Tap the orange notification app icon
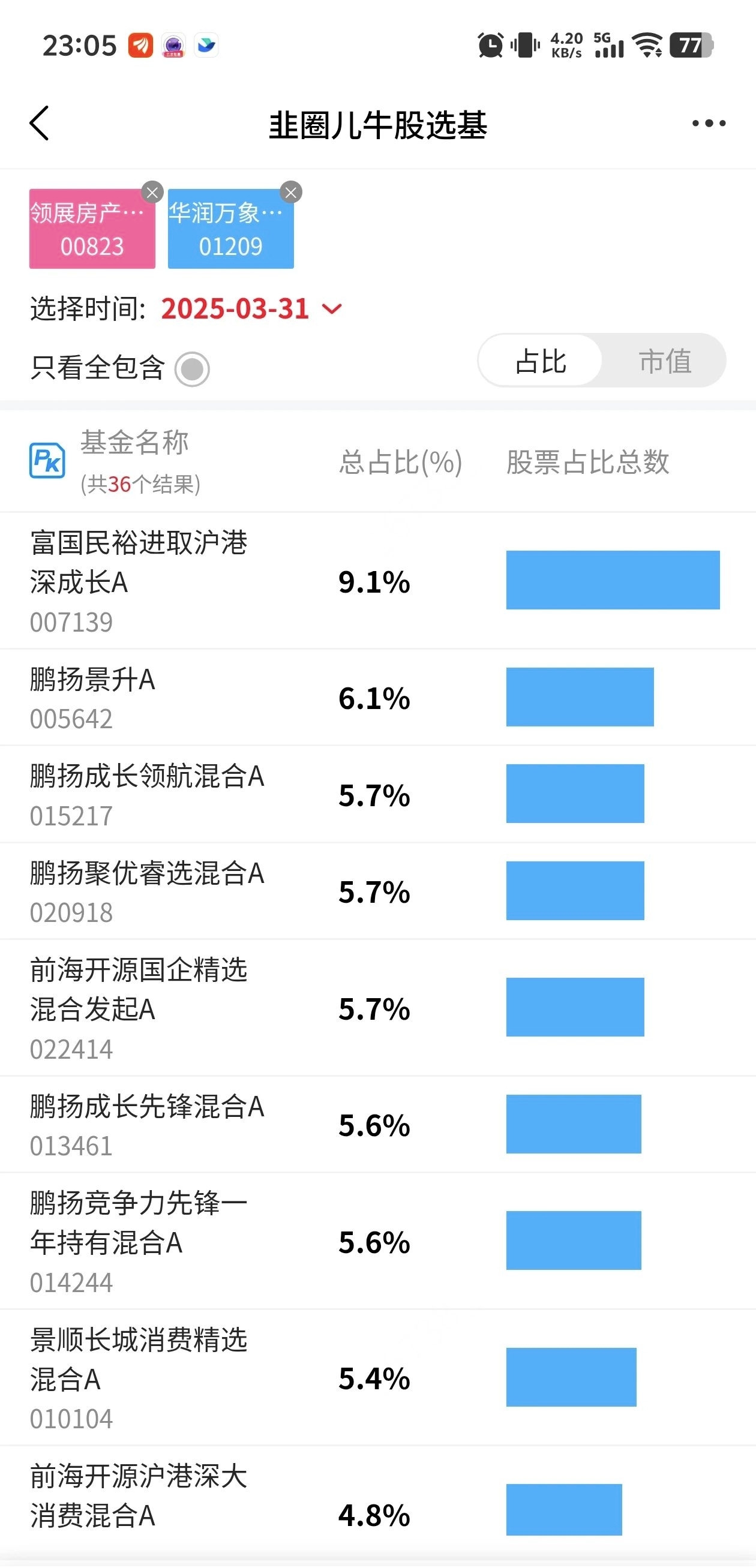 click(140, 45)
